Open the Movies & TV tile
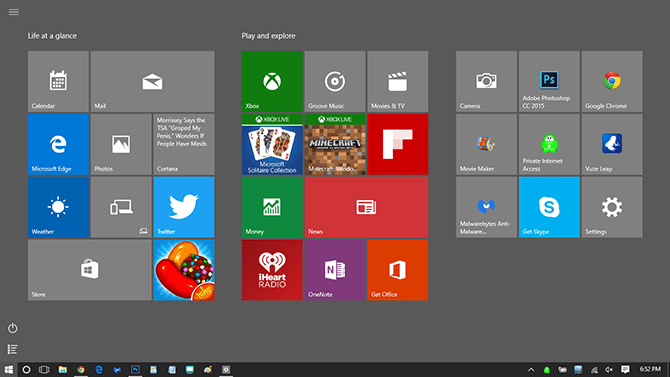Viewport: 670px width, 377px height. pos(398,82)
